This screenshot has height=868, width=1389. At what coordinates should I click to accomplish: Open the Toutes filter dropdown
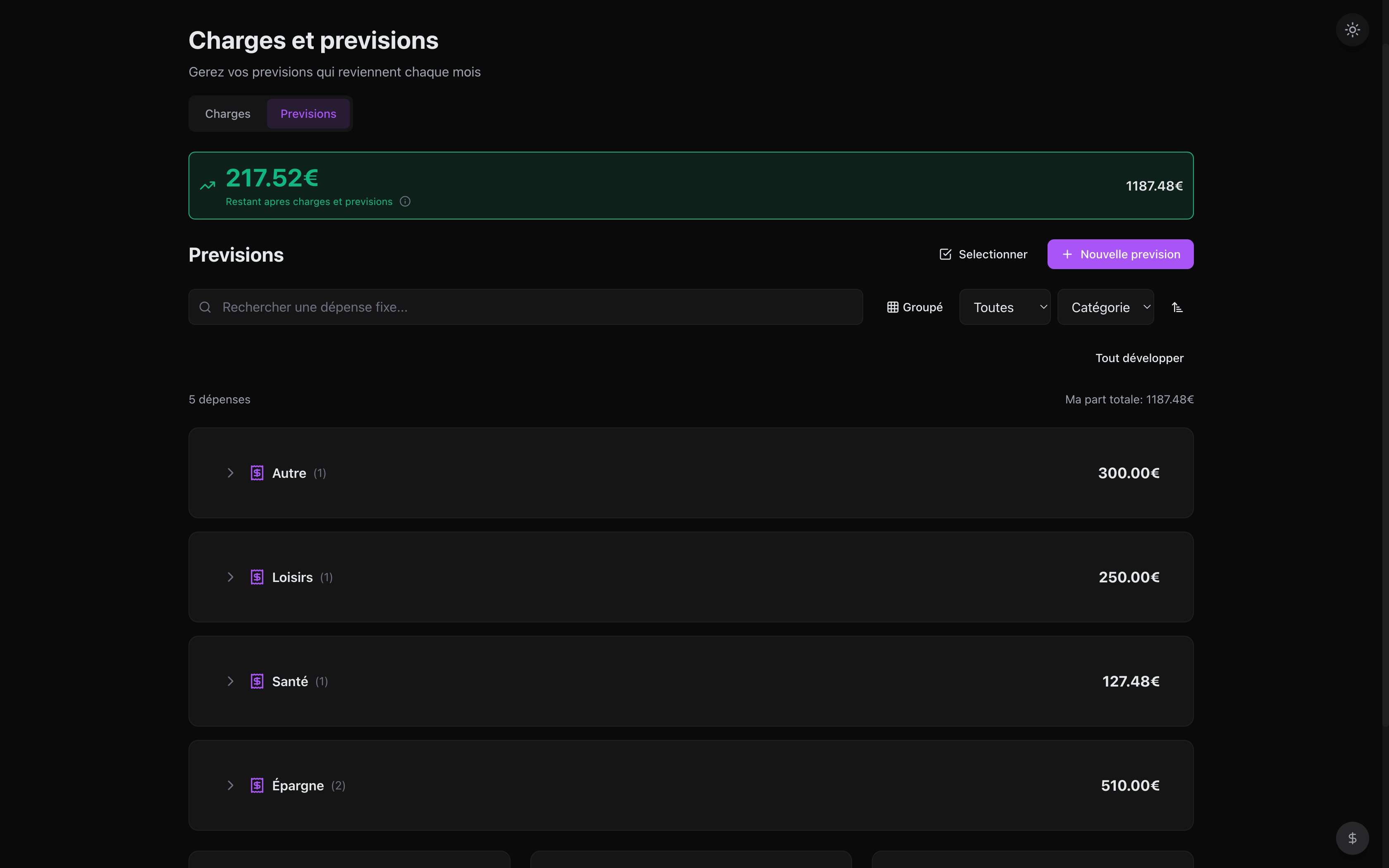pos(1005,307)
